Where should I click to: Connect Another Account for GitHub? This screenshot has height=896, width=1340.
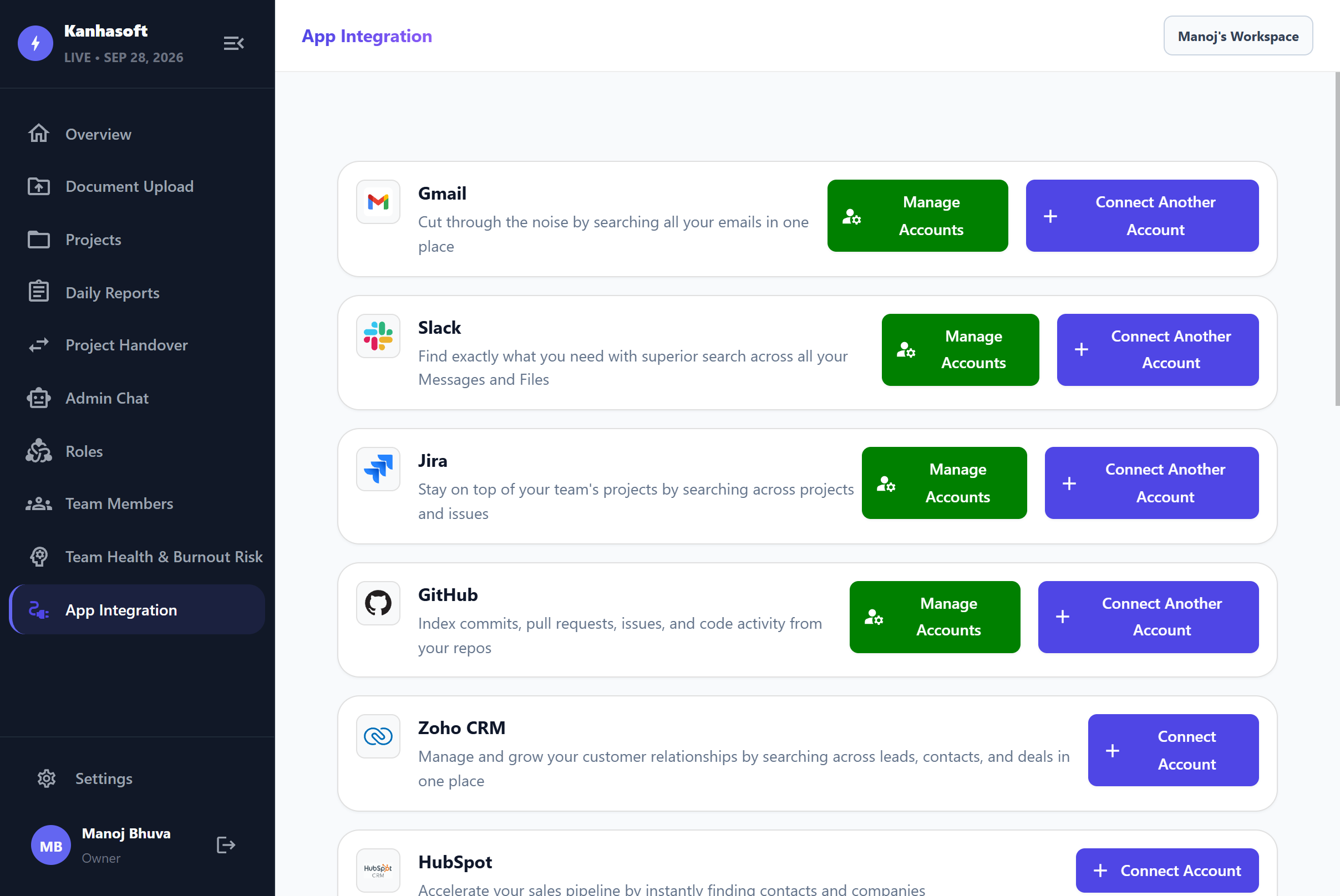click(x=1149, y=617)
